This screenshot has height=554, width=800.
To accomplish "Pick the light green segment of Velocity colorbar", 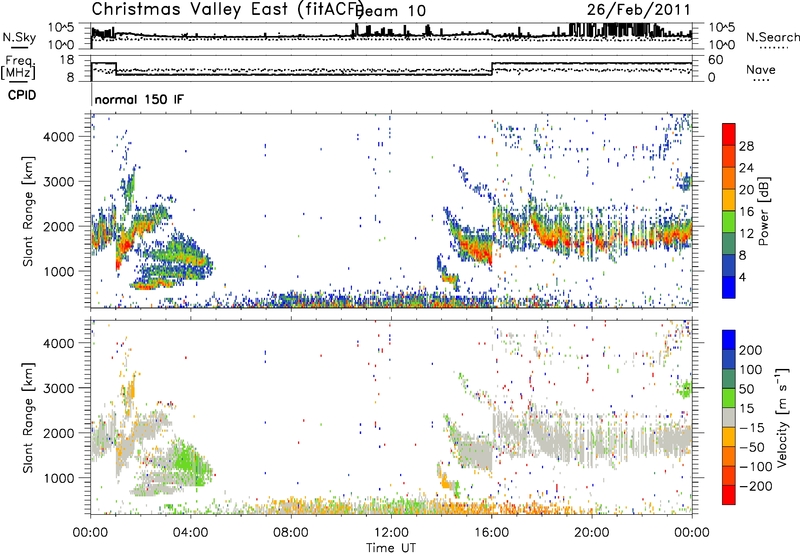I will pyautogui.click(x=729, y=398).
